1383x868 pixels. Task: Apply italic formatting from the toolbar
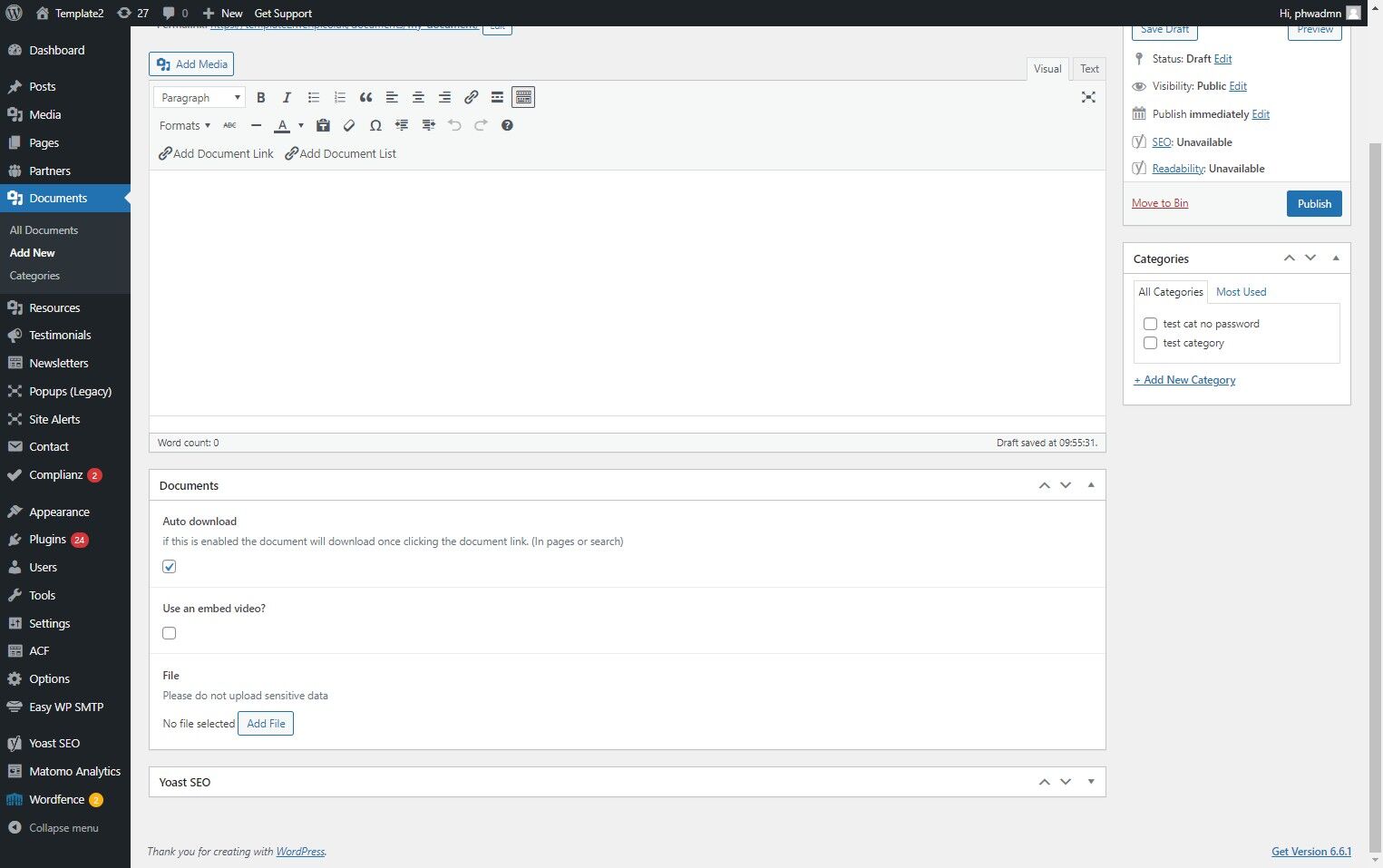coord(287,97)
